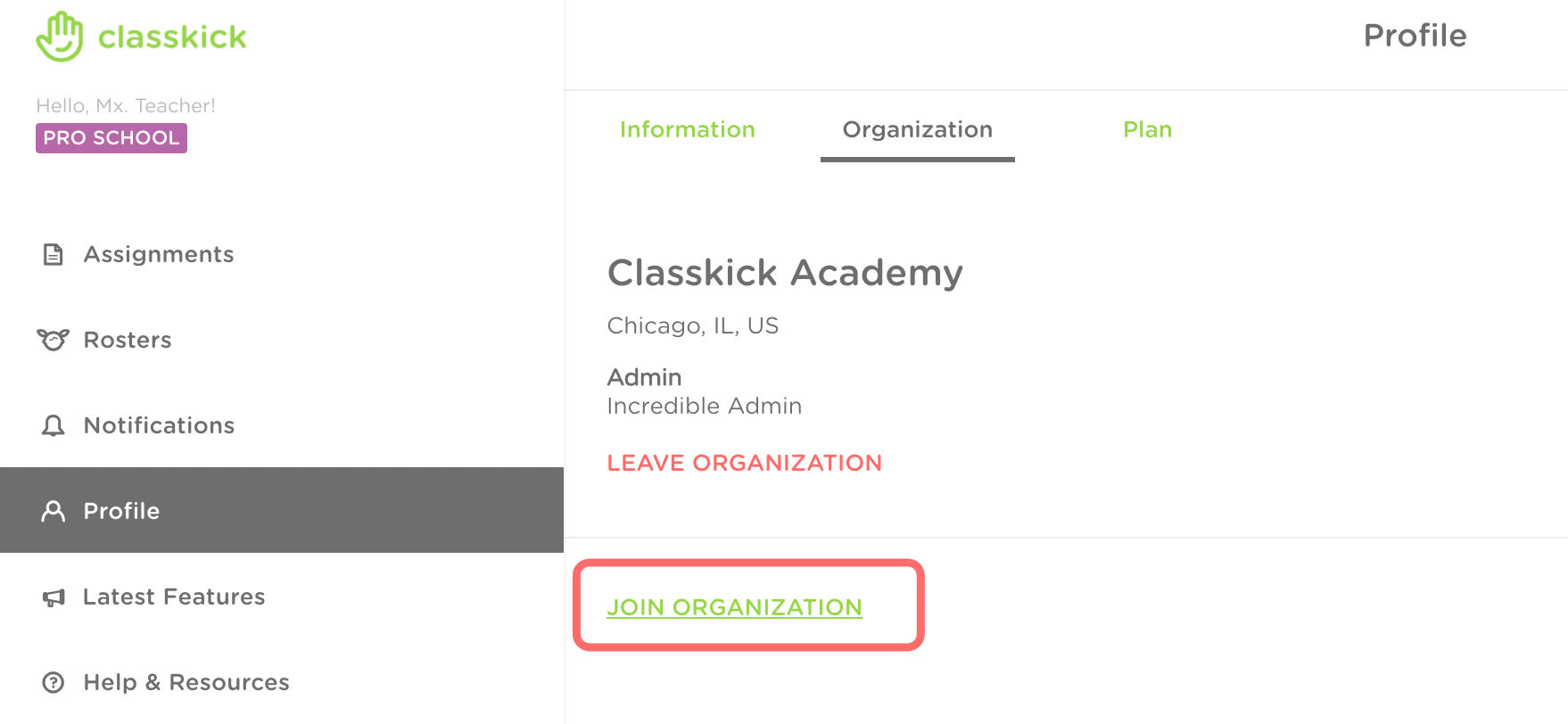Switch to the Information tab

687,130
